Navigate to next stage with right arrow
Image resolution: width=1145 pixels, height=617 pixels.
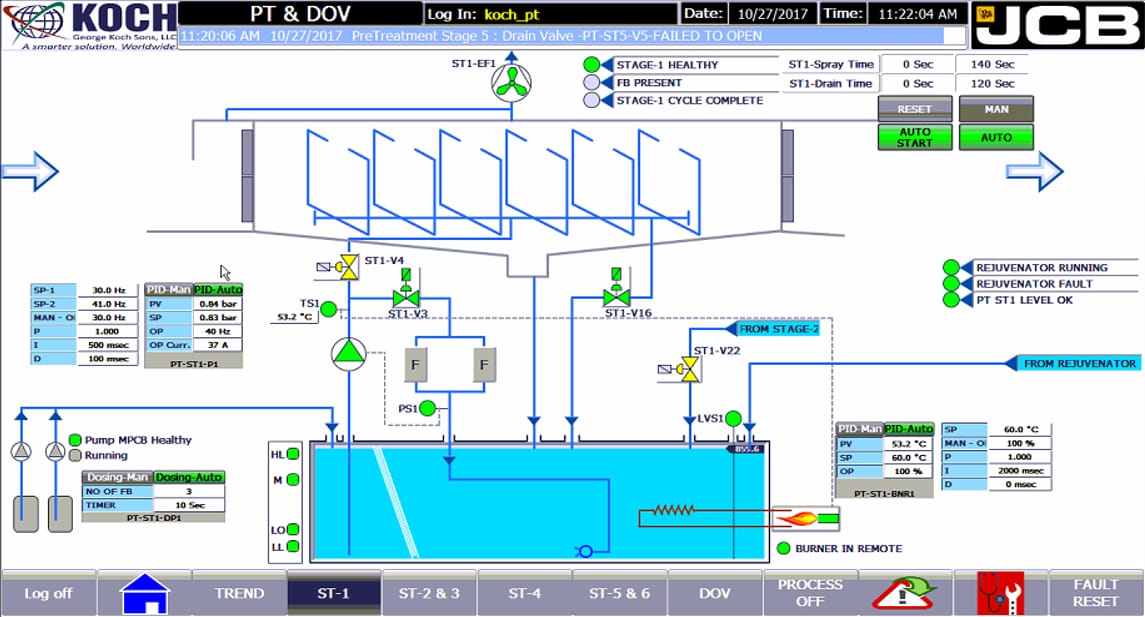click(1034, 172)
